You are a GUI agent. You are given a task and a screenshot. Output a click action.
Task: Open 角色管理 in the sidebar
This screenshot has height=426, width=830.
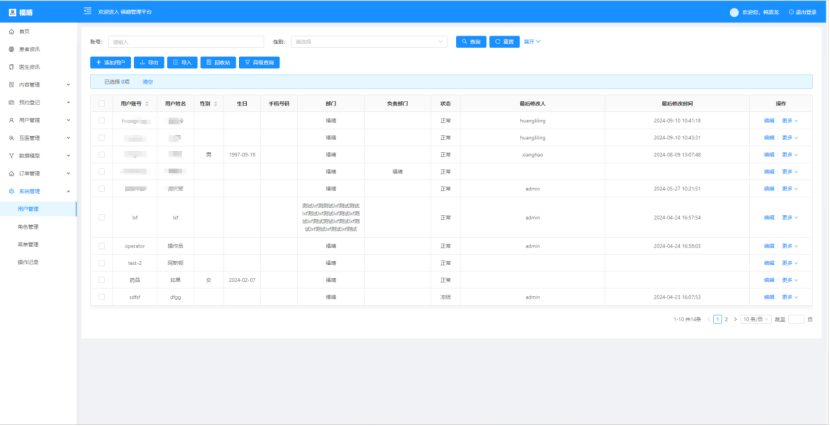(28, 227)
